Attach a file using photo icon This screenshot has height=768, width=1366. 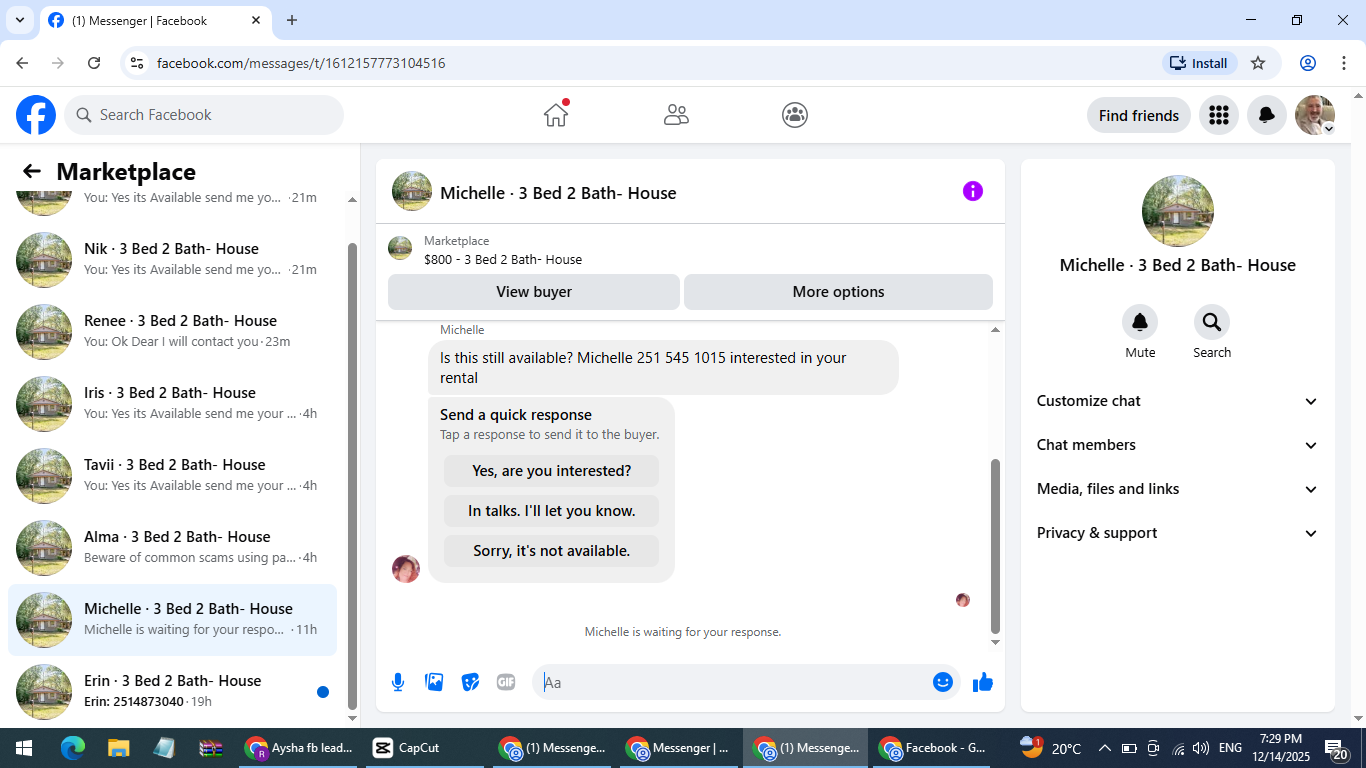tap(434, 682)
